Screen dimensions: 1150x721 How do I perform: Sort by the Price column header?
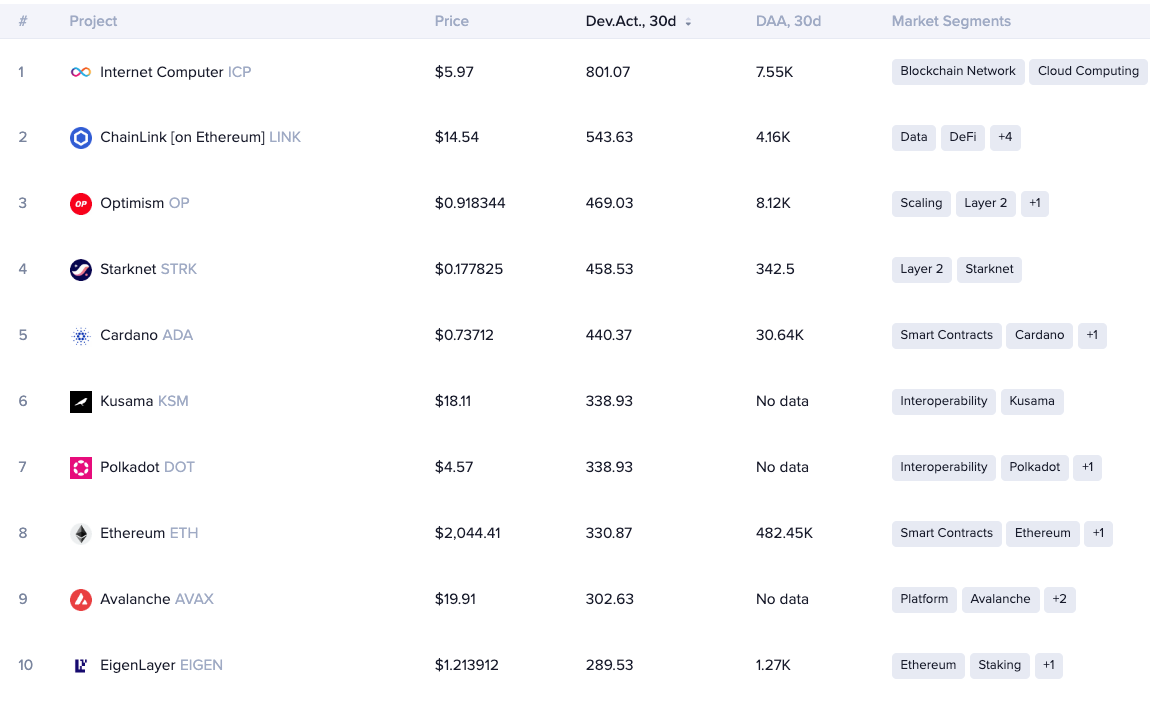[x=452, y=21]
